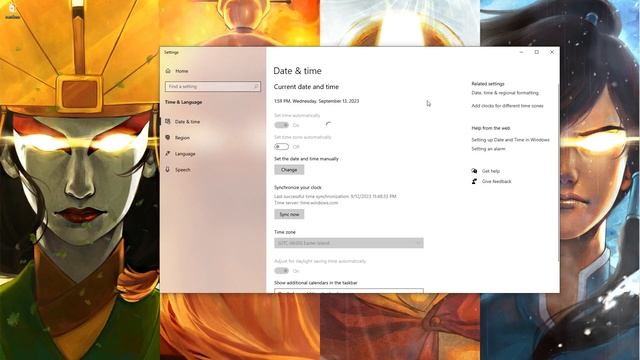Click the Help from the web heading

click(491, 128)
